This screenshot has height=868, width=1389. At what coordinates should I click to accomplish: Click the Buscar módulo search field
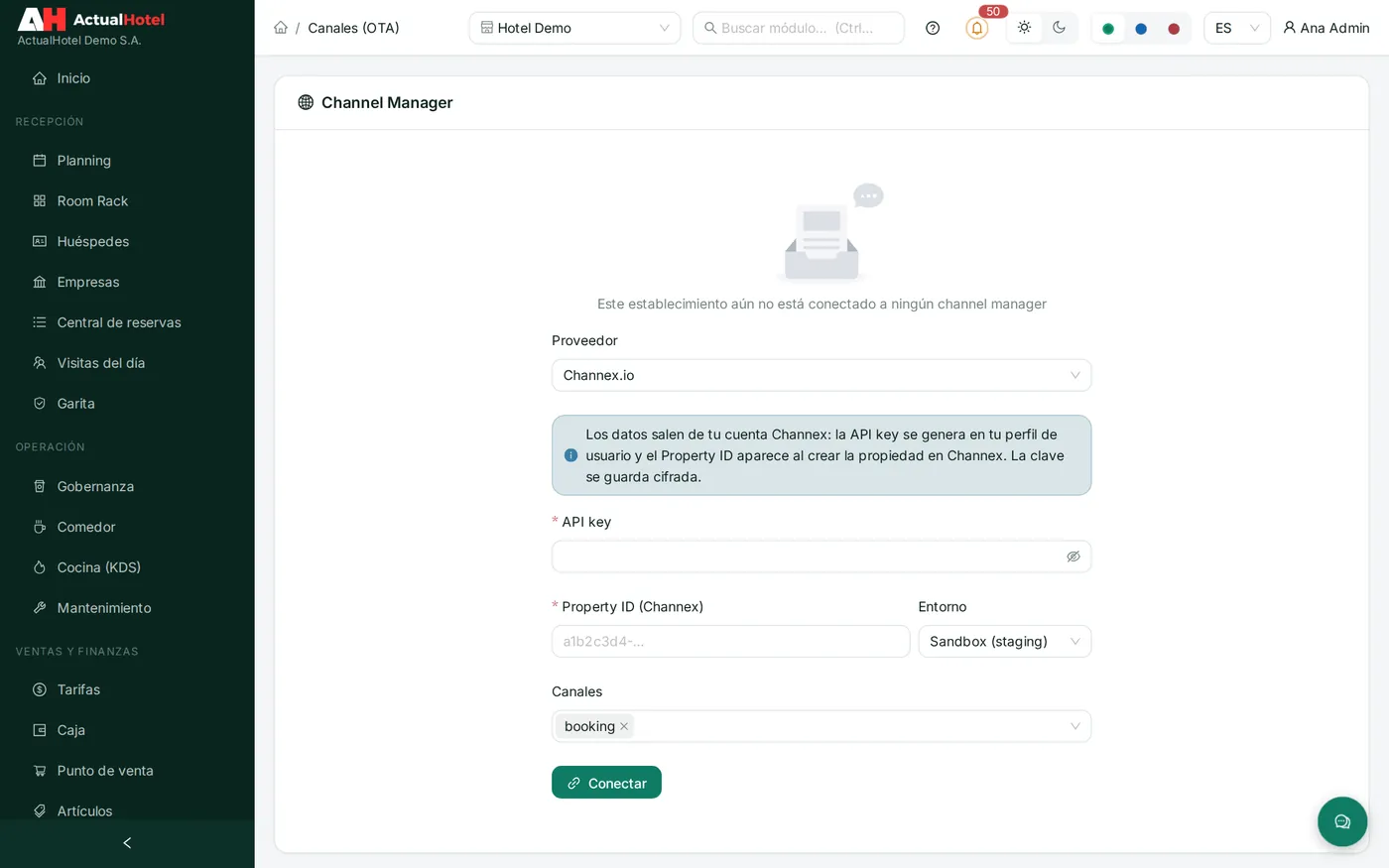pyautogui.click(x=799, y=28)
